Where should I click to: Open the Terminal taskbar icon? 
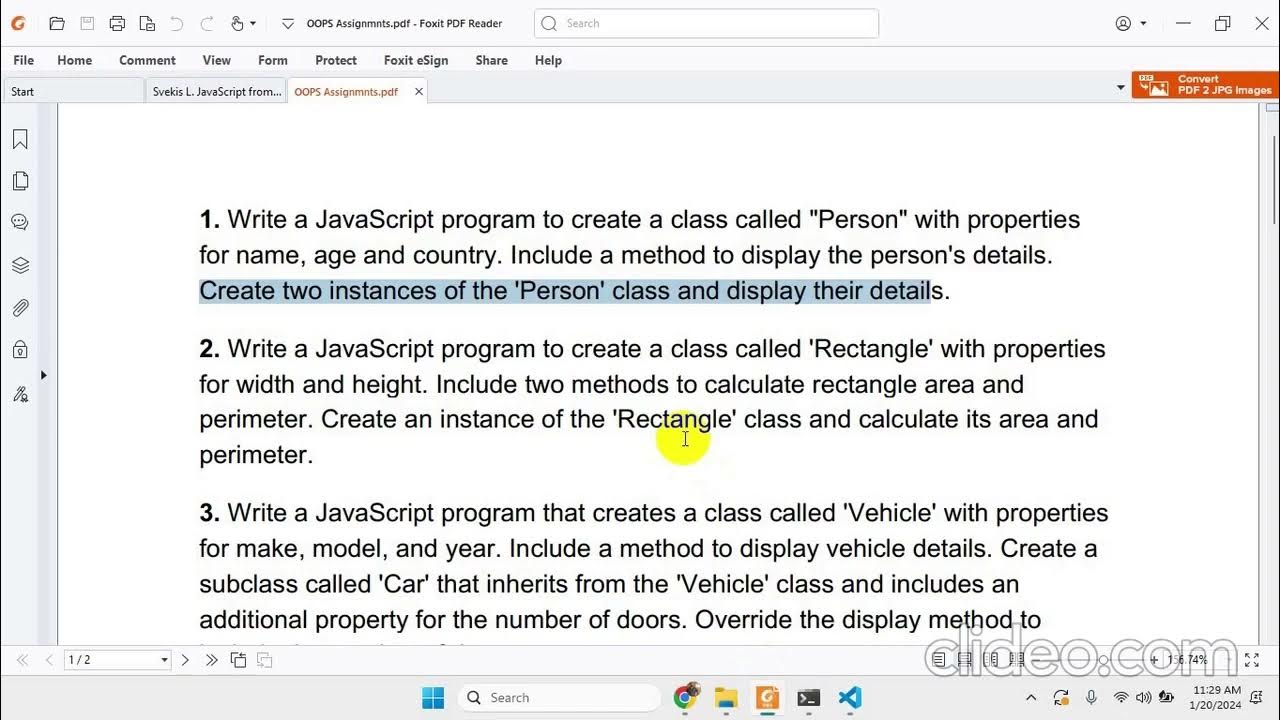[x=809, y=697]
